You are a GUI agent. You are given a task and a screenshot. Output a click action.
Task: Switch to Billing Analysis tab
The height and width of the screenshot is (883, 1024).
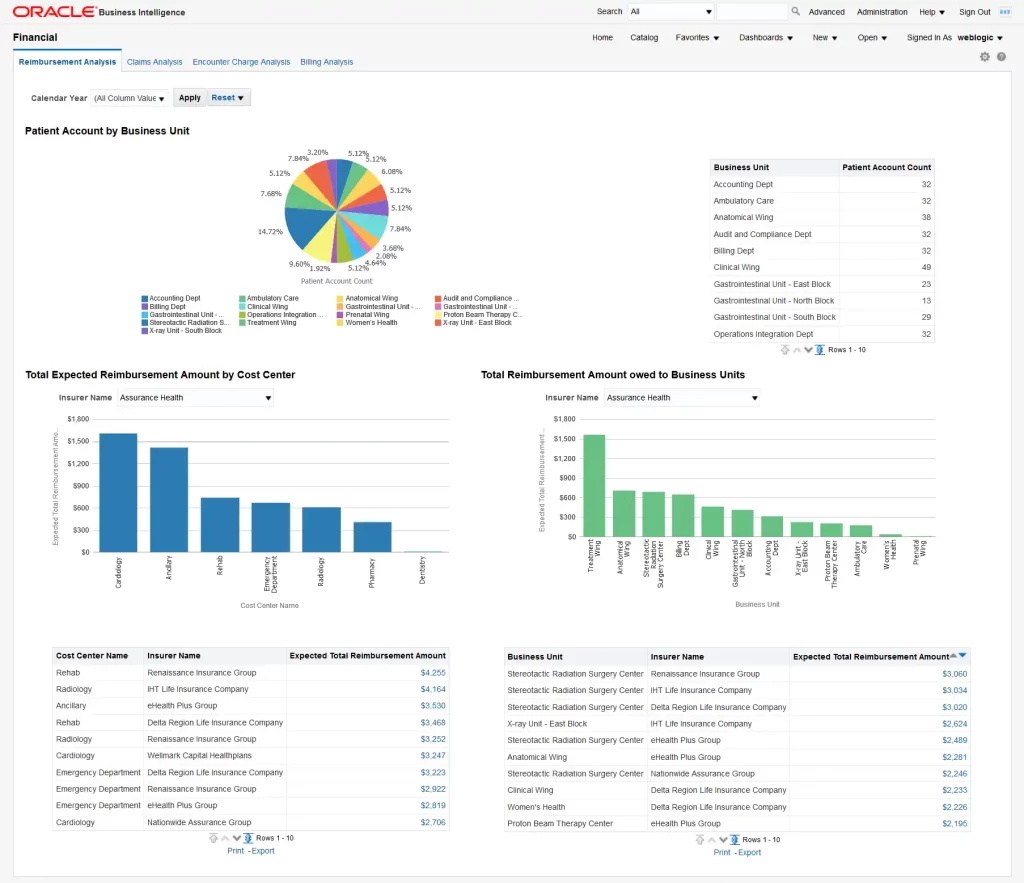pyautogui.click(x=327, y=62)
